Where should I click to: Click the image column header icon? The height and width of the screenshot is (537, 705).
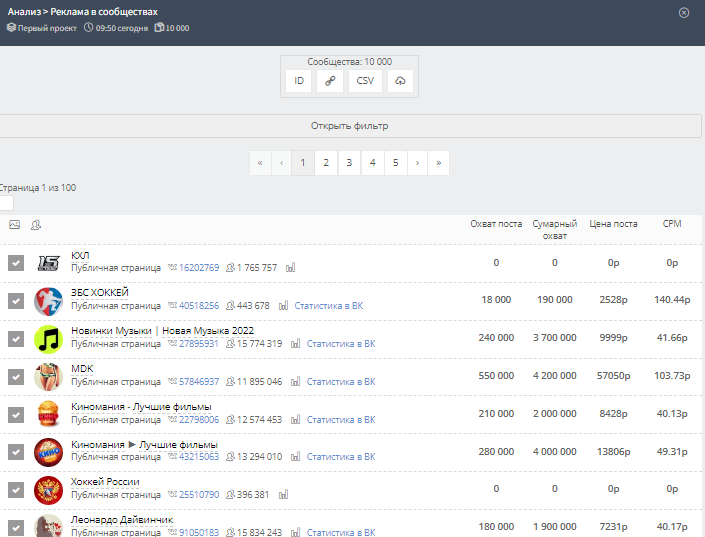click(14, 224)
